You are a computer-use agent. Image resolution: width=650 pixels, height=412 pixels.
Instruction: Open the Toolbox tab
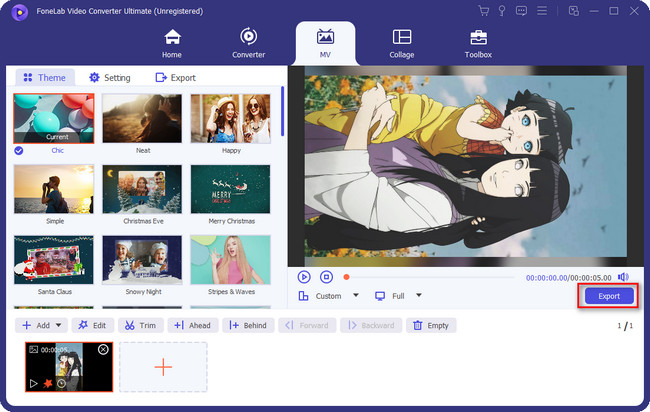point(478,44)
